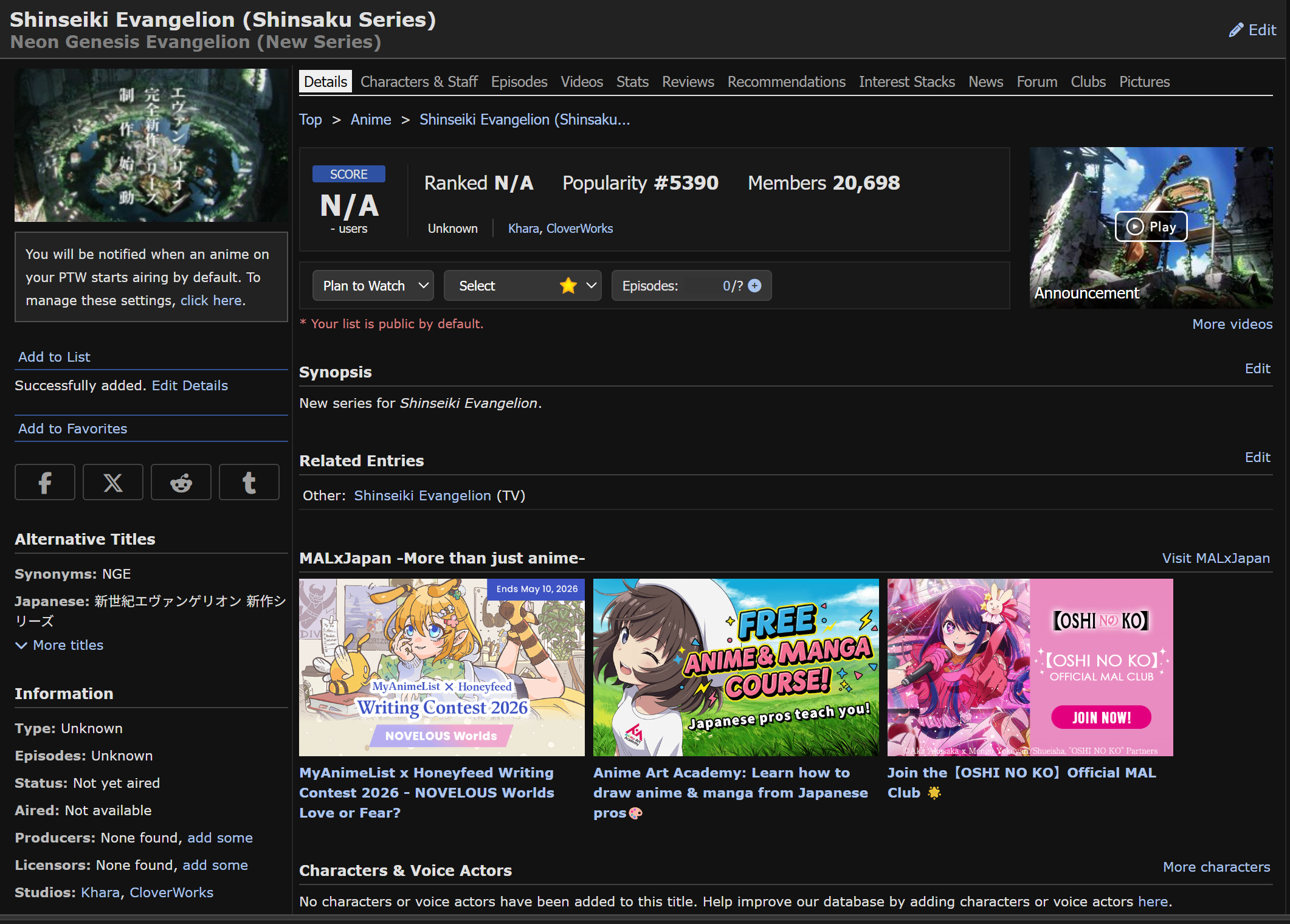The width and height of the screenshot is (1290, 924).
Task: Switch to the Characters & Staff tab
Action: coord(419,81)
